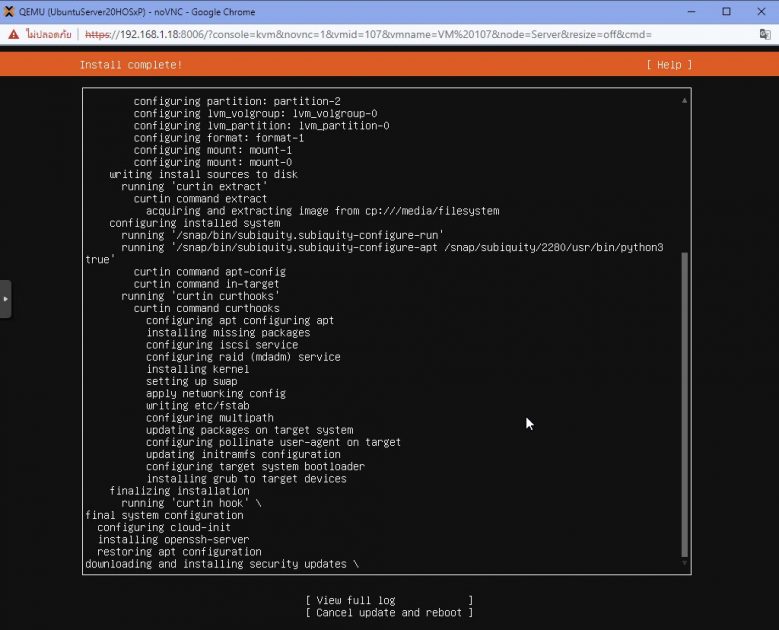779x630 pixels.
Task: Click log line 'installing openssh-server'
Action: click(x=173, y=539)
